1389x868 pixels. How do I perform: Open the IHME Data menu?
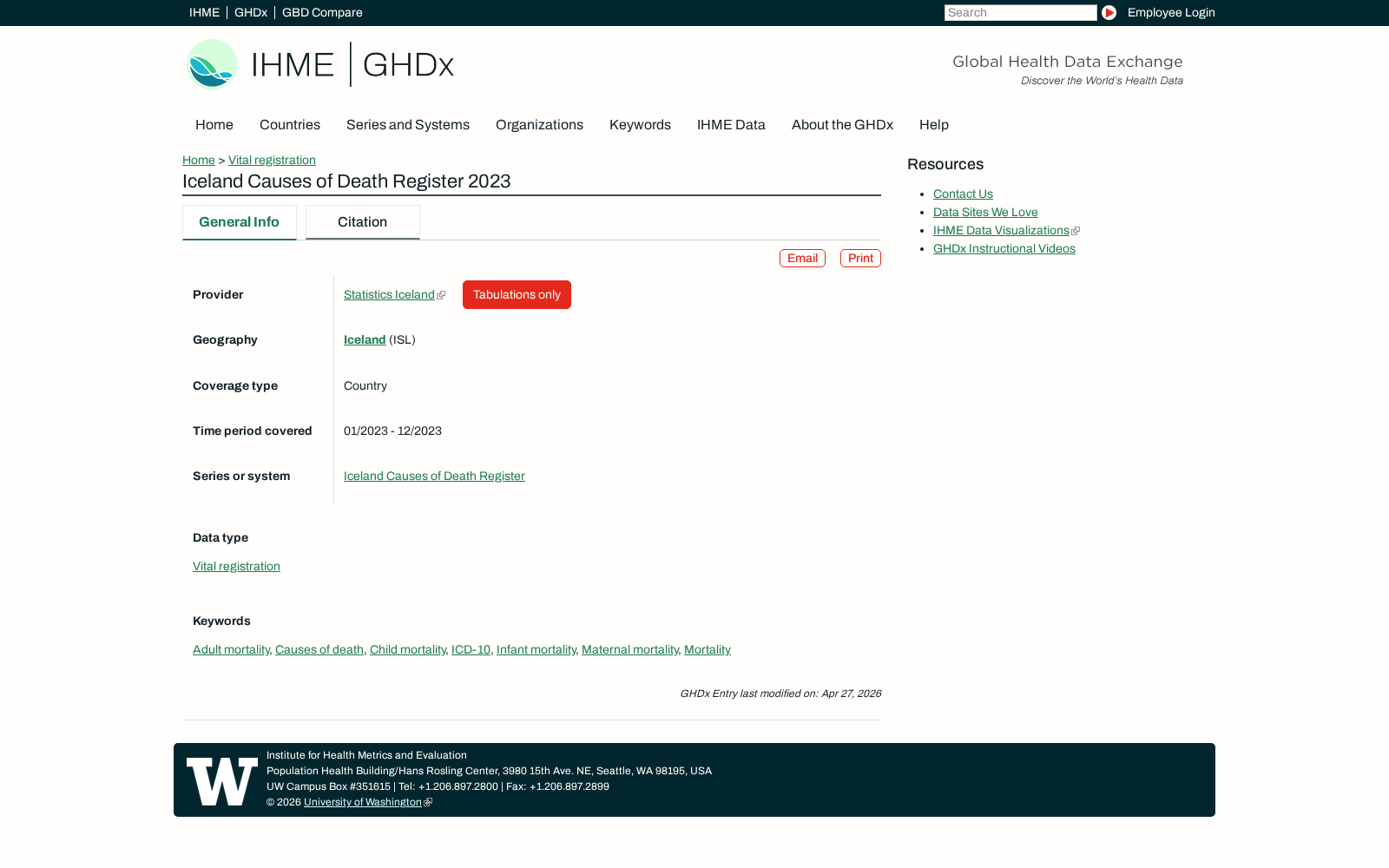[731, 125]
